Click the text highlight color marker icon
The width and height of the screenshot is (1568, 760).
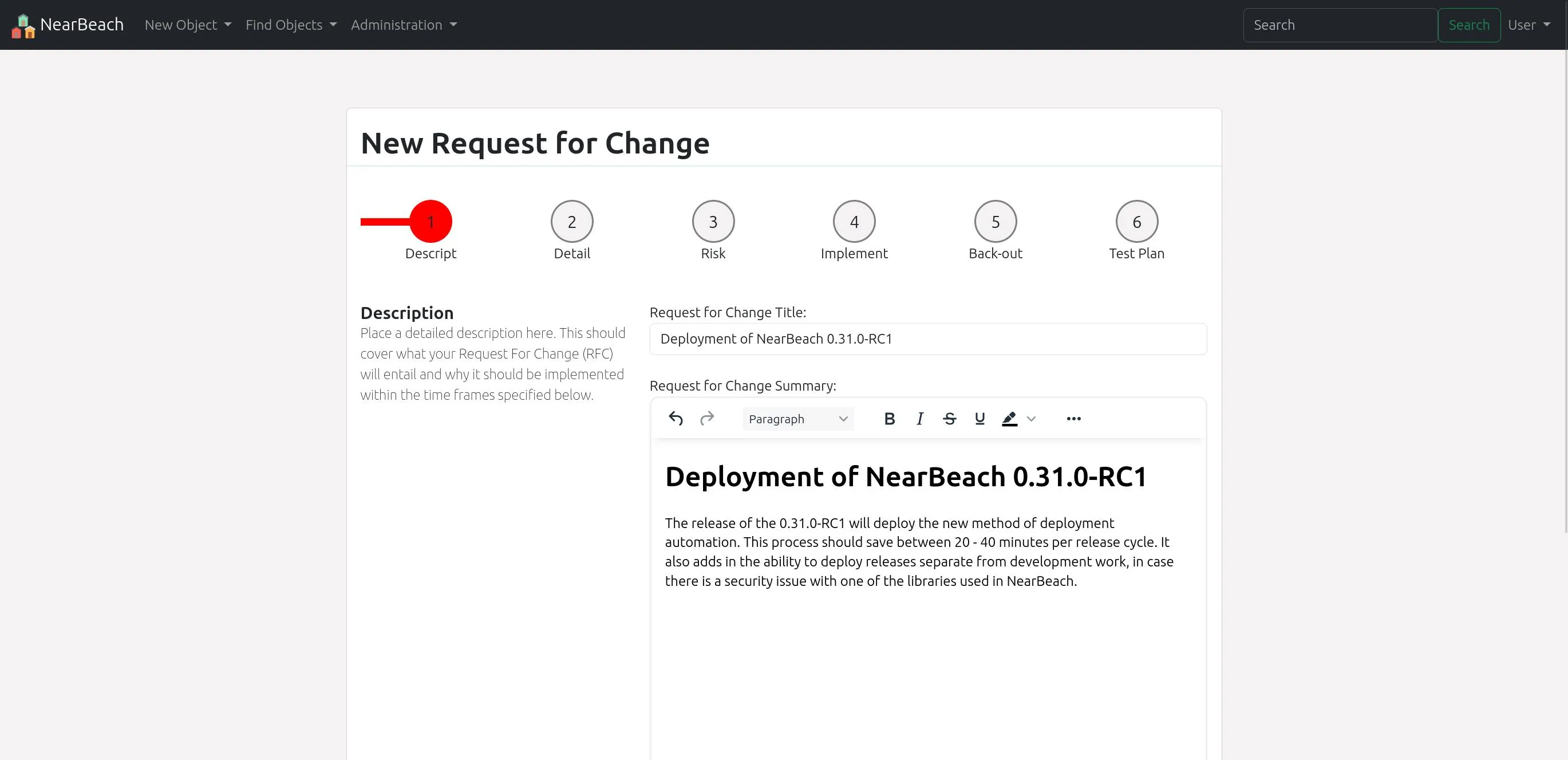[x=1009, y=418]
